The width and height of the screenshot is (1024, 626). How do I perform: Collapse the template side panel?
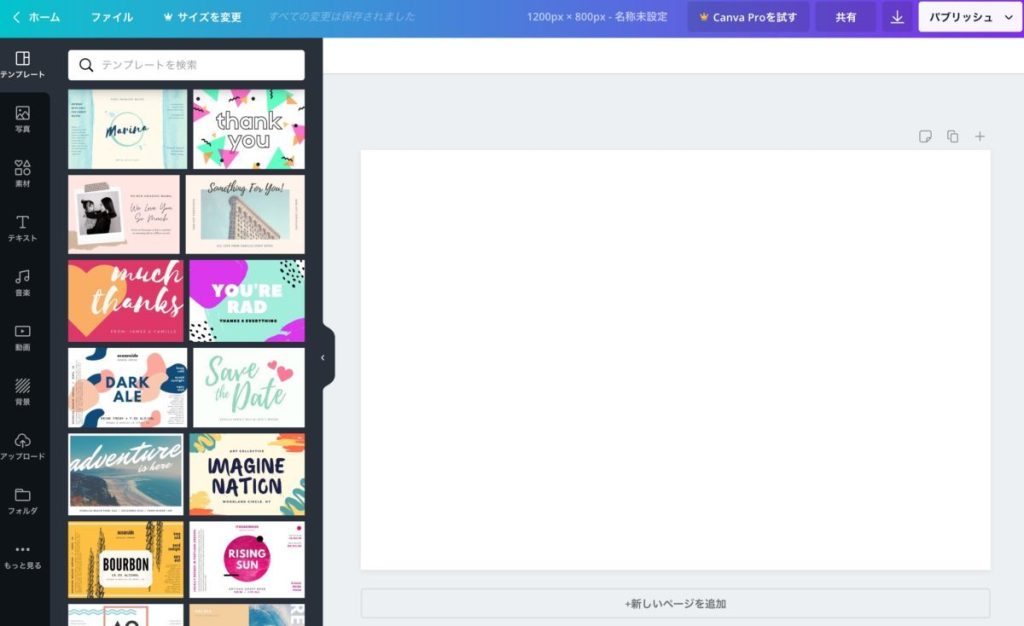323,357
